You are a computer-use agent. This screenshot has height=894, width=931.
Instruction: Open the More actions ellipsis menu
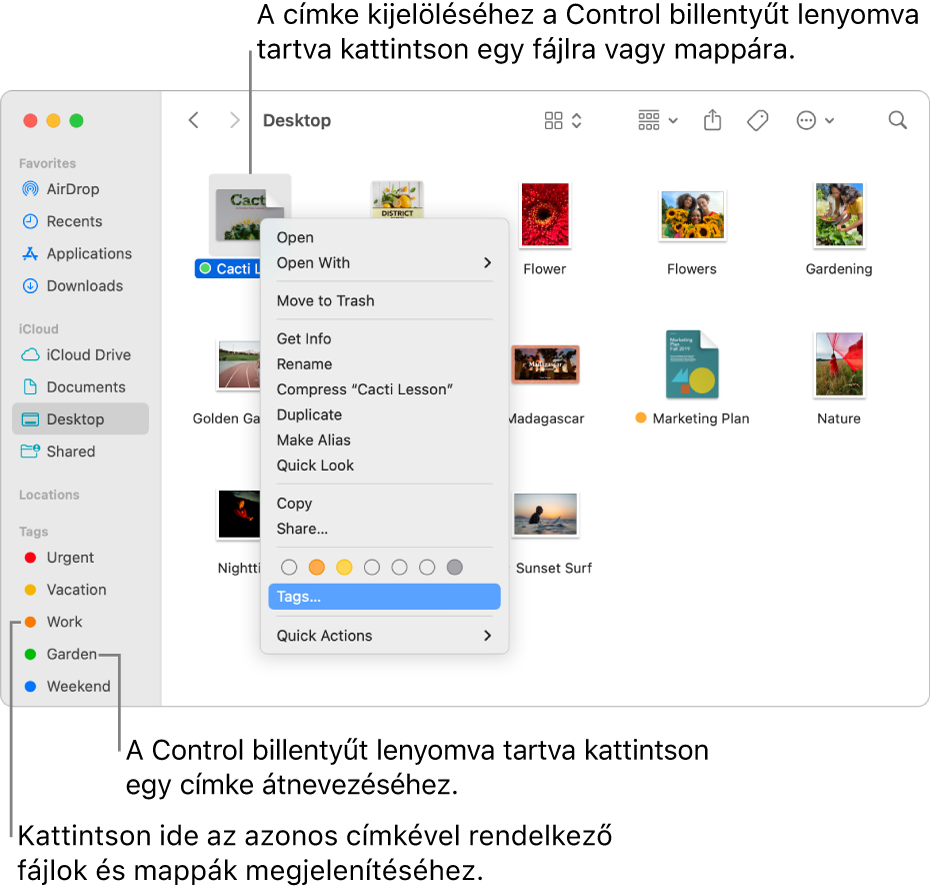tap(815, 121)
